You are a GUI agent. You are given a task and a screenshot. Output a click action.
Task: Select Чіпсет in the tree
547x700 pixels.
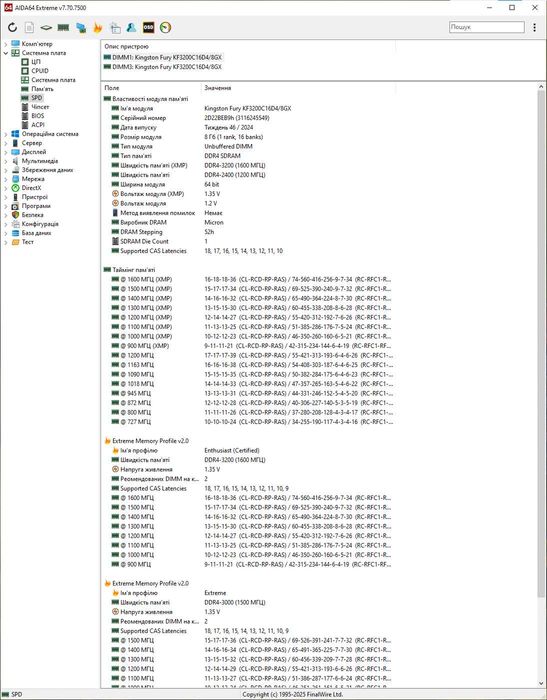(40, 107)
